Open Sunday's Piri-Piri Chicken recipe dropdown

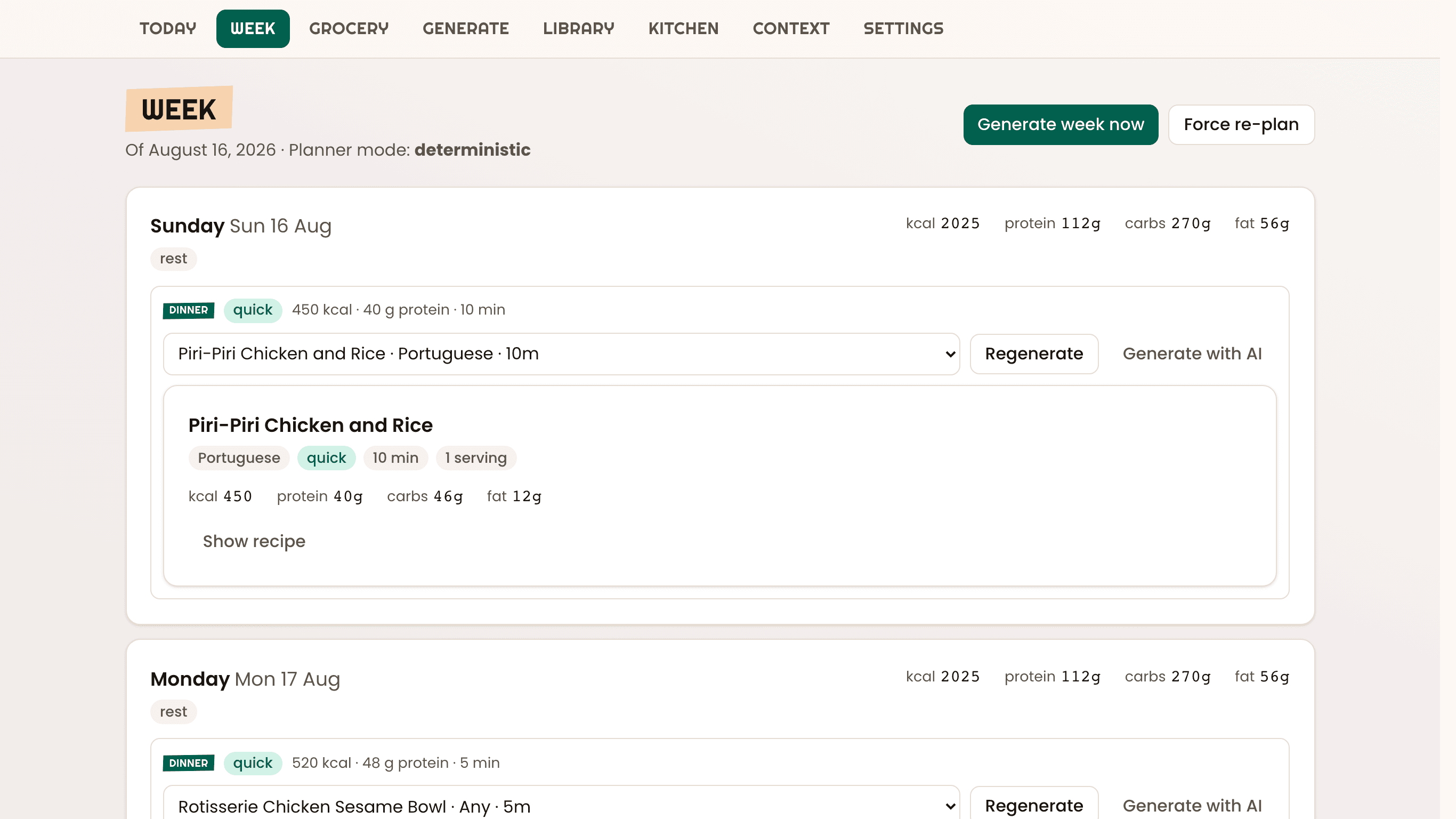click(561, 354)
